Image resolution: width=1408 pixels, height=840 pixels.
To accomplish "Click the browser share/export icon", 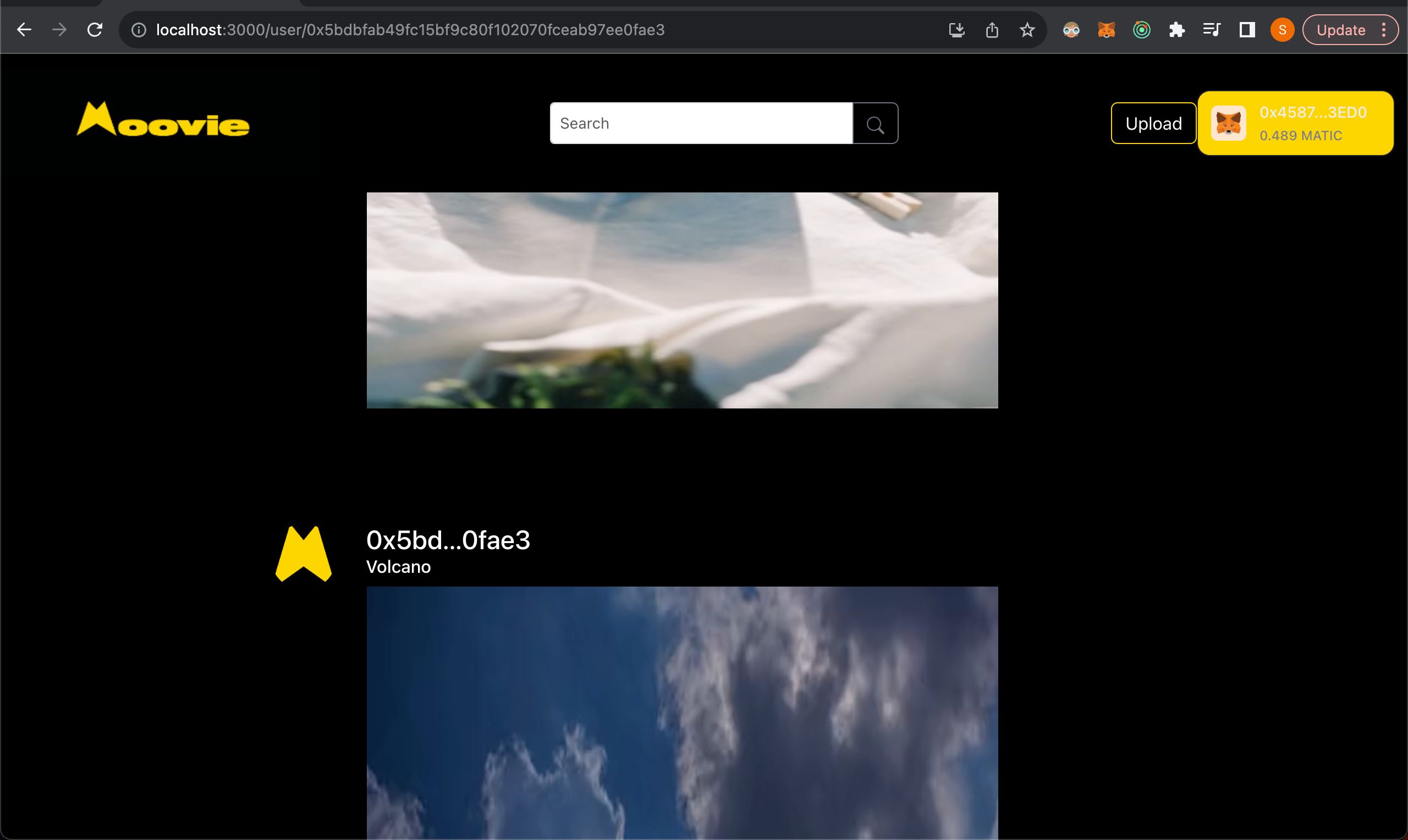I will 992,29.
